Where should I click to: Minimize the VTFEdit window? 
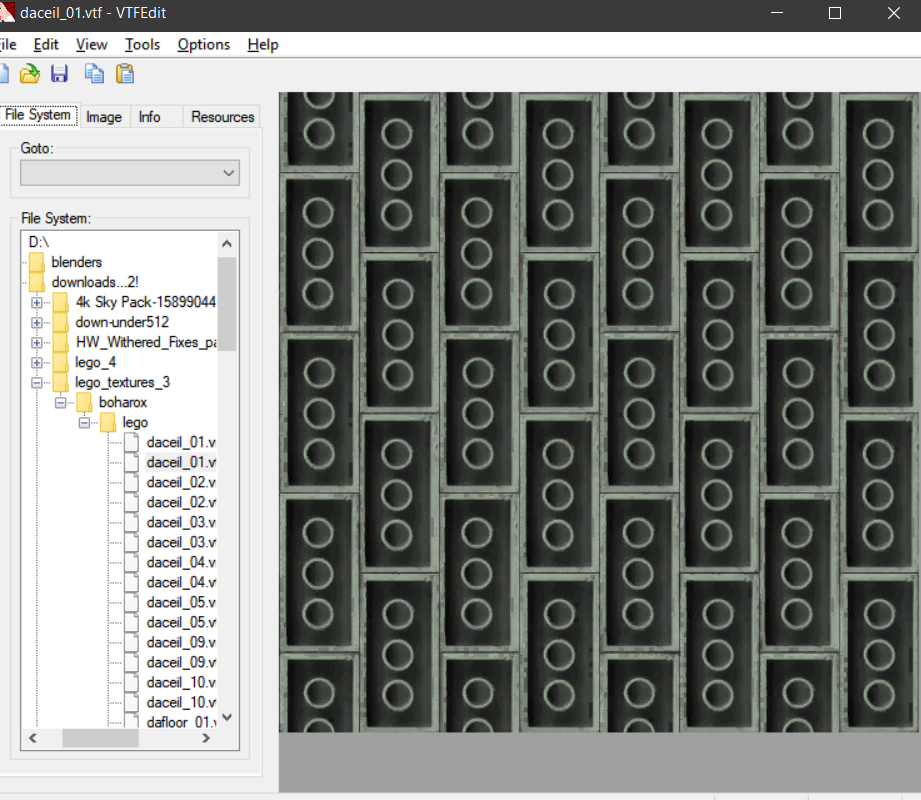click(777, 13)
